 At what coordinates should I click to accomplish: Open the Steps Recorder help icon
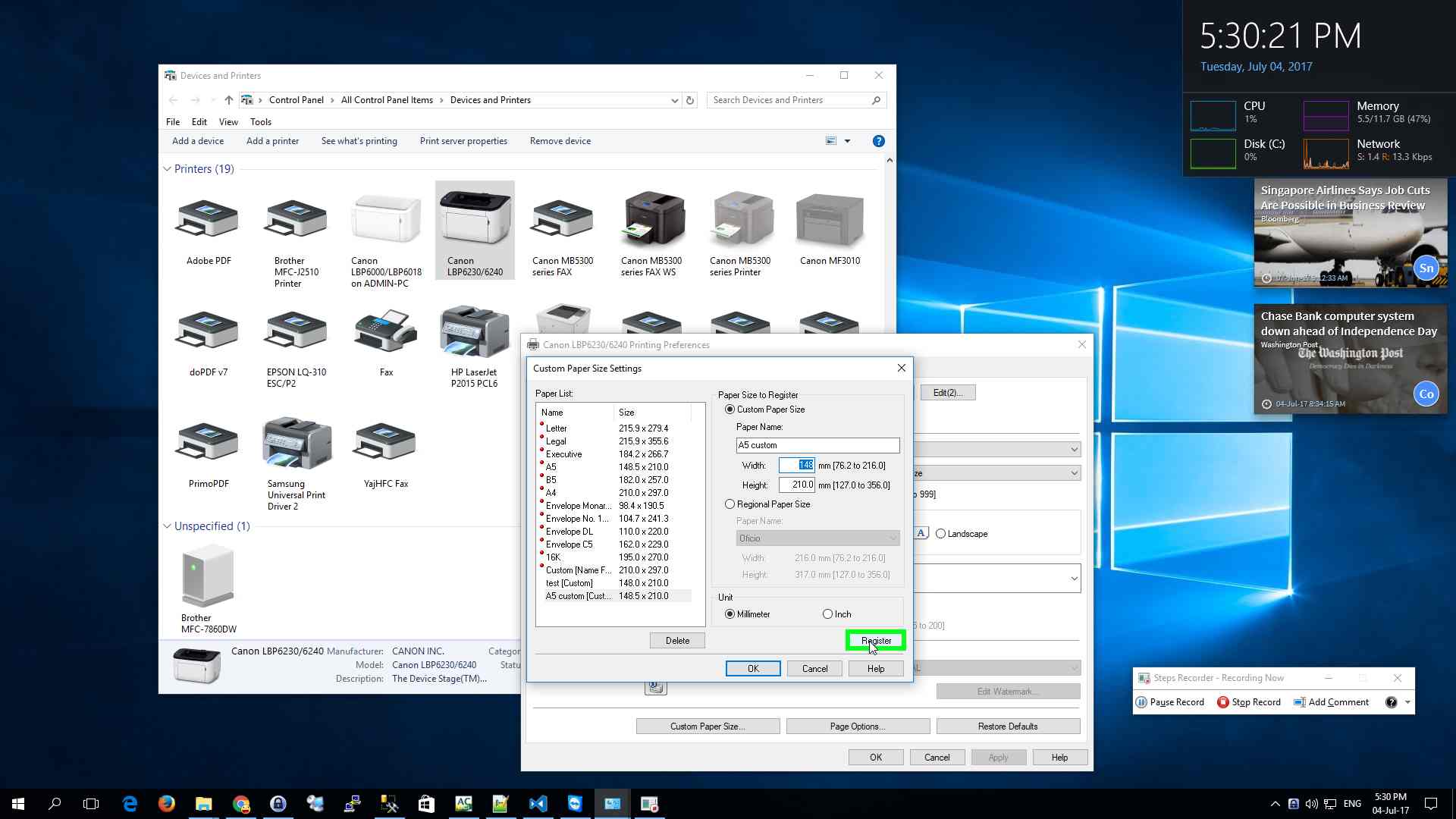point(1391,702)
